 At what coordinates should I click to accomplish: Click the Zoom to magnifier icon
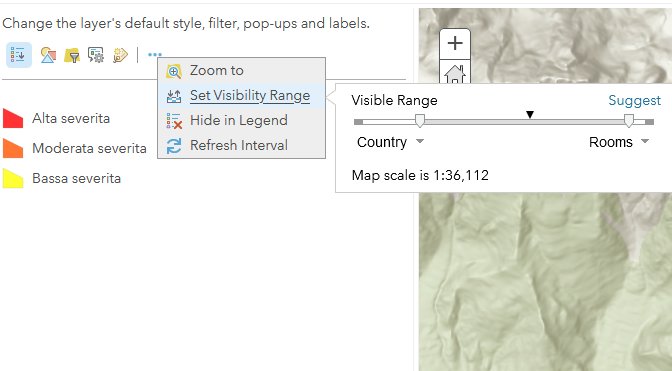[x=174, y=71]
